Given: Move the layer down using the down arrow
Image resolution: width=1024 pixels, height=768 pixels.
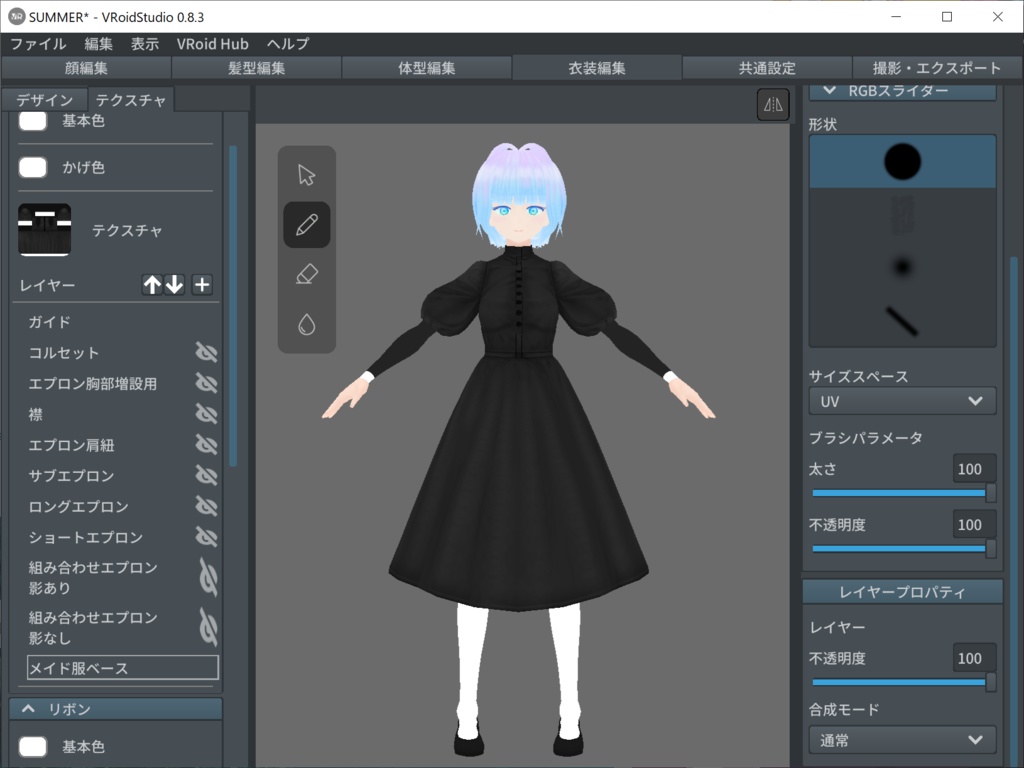Looking at the screenshot, I should tap(175, 284).
